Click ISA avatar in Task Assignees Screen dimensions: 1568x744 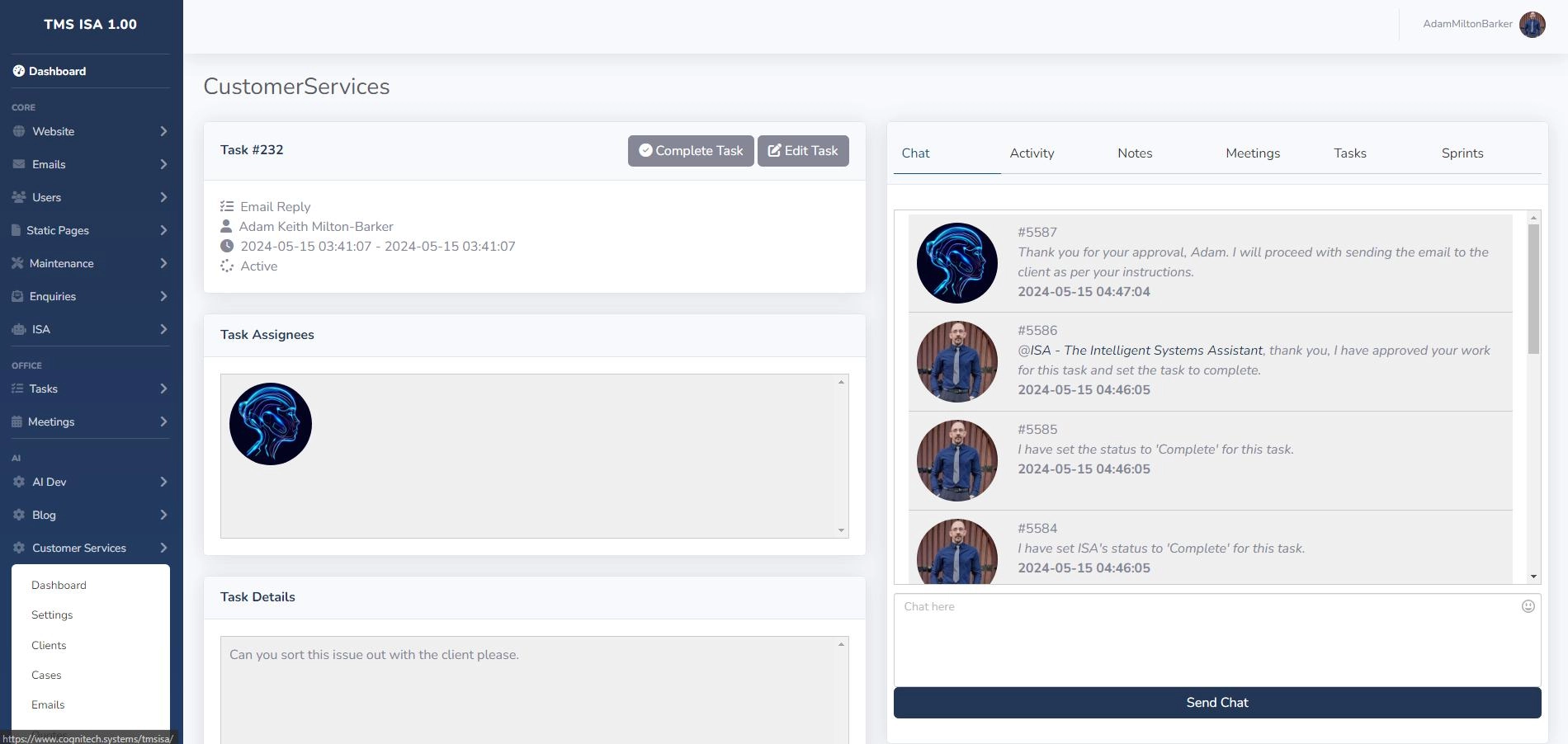[271, 424]
